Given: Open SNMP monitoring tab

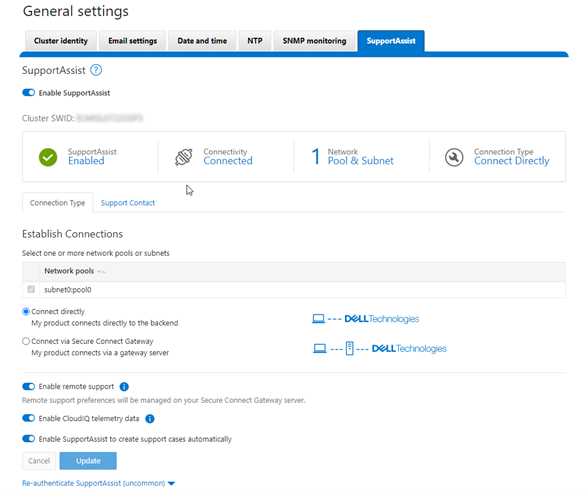Looking at the screenshot, I should click(x=314, y=40).
